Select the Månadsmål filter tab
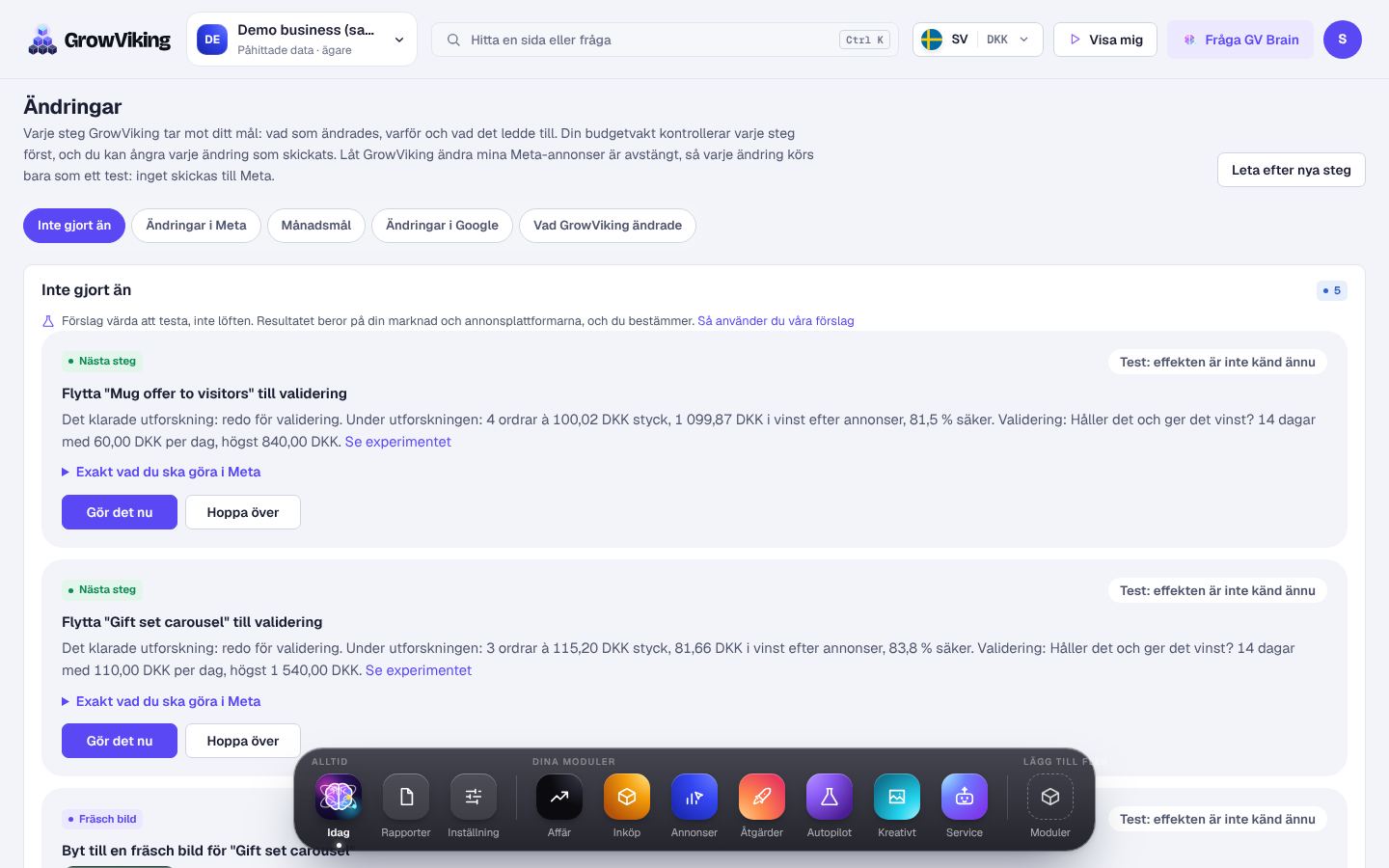This screenshot has width=1389, height=868. [x=316, y=226]
